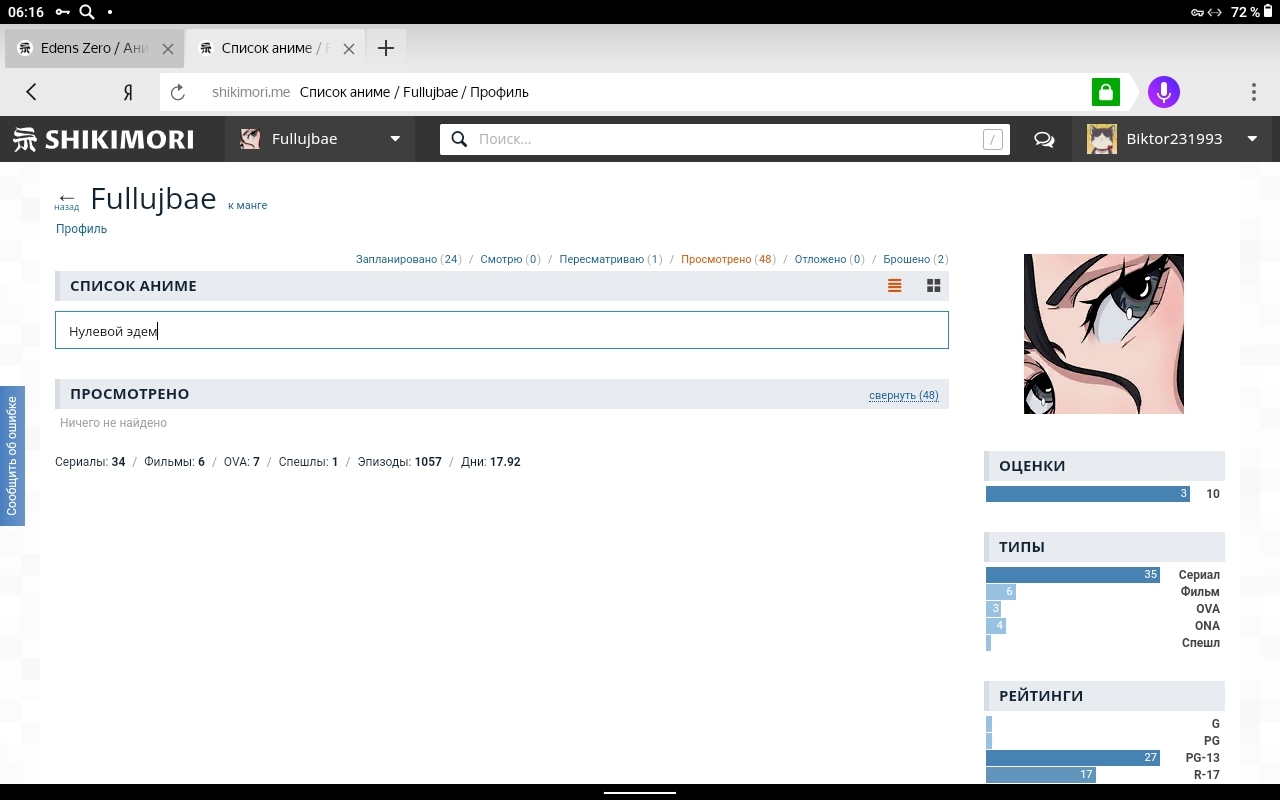This screenshot has height=800, width=1280.
Task: Go back with the browser arrow
Action: [31, 92]
